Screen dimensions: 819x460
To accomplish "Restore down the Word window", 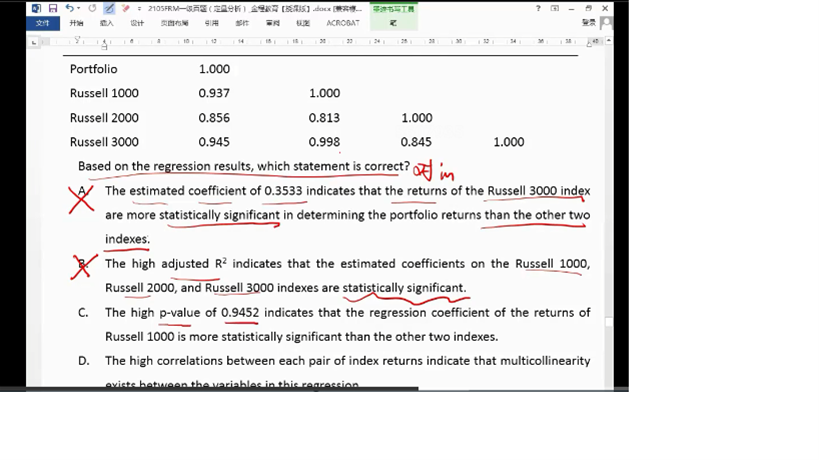I will click(x=588, y=8).
